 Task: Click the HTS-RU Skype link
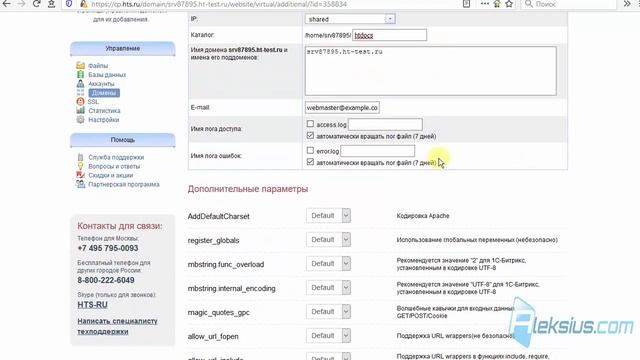(92, 304)
